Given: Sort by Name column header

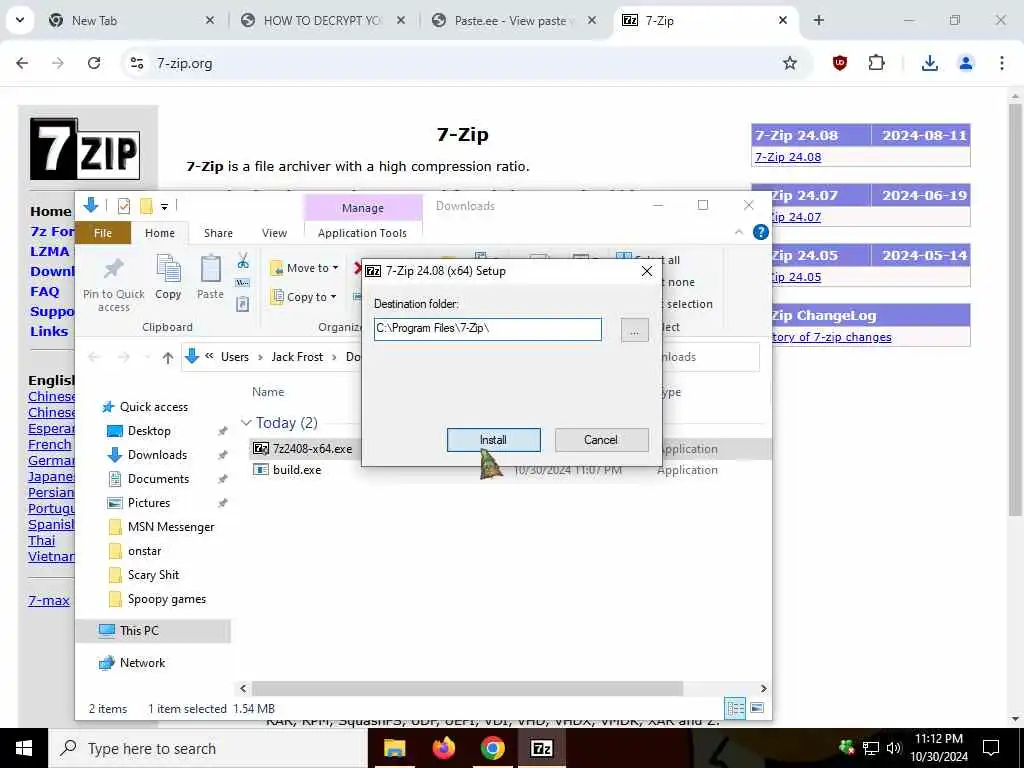Looking at the screenshot, I should pos(268,392).
